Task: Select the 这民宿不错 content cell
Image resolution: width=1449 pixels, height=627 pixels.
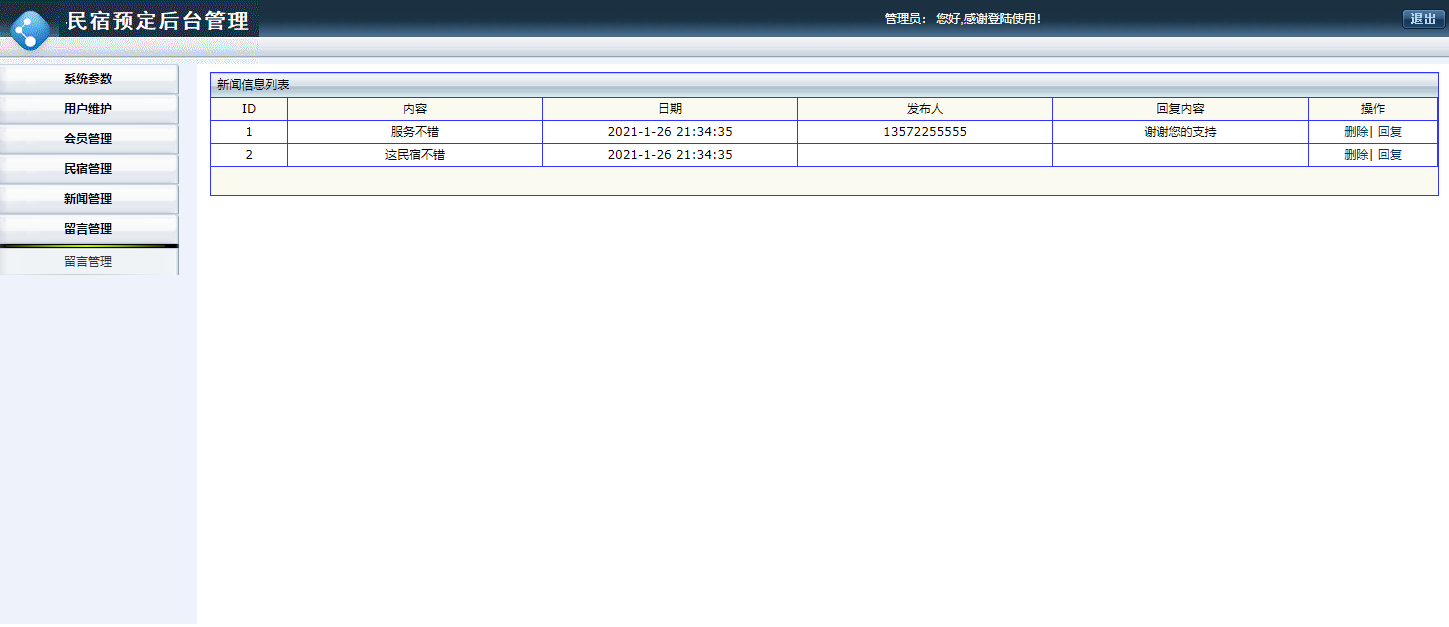Action: point(415,155)
